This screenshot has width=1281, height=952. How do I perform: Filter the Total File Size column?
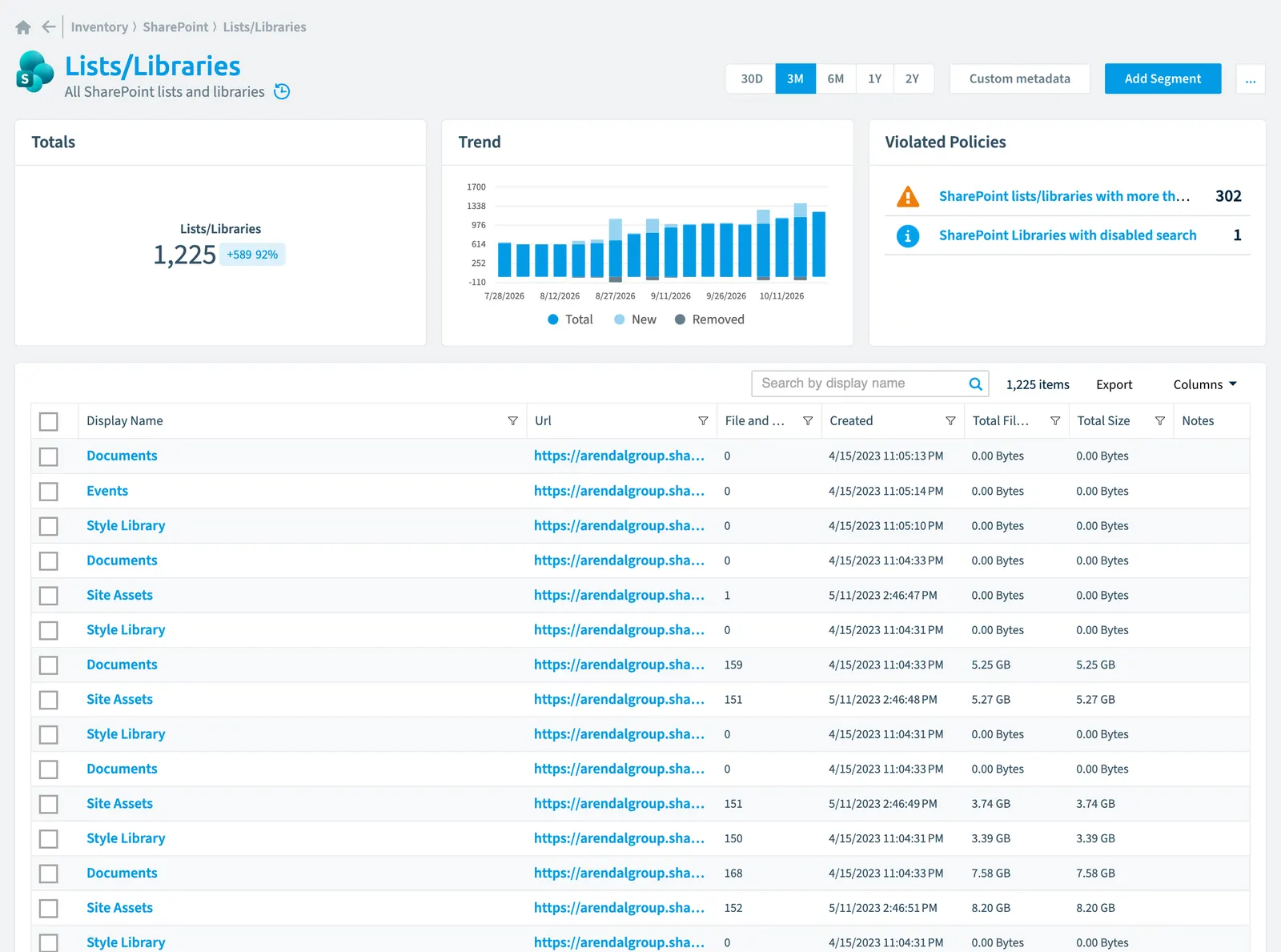pos(1055,421)
